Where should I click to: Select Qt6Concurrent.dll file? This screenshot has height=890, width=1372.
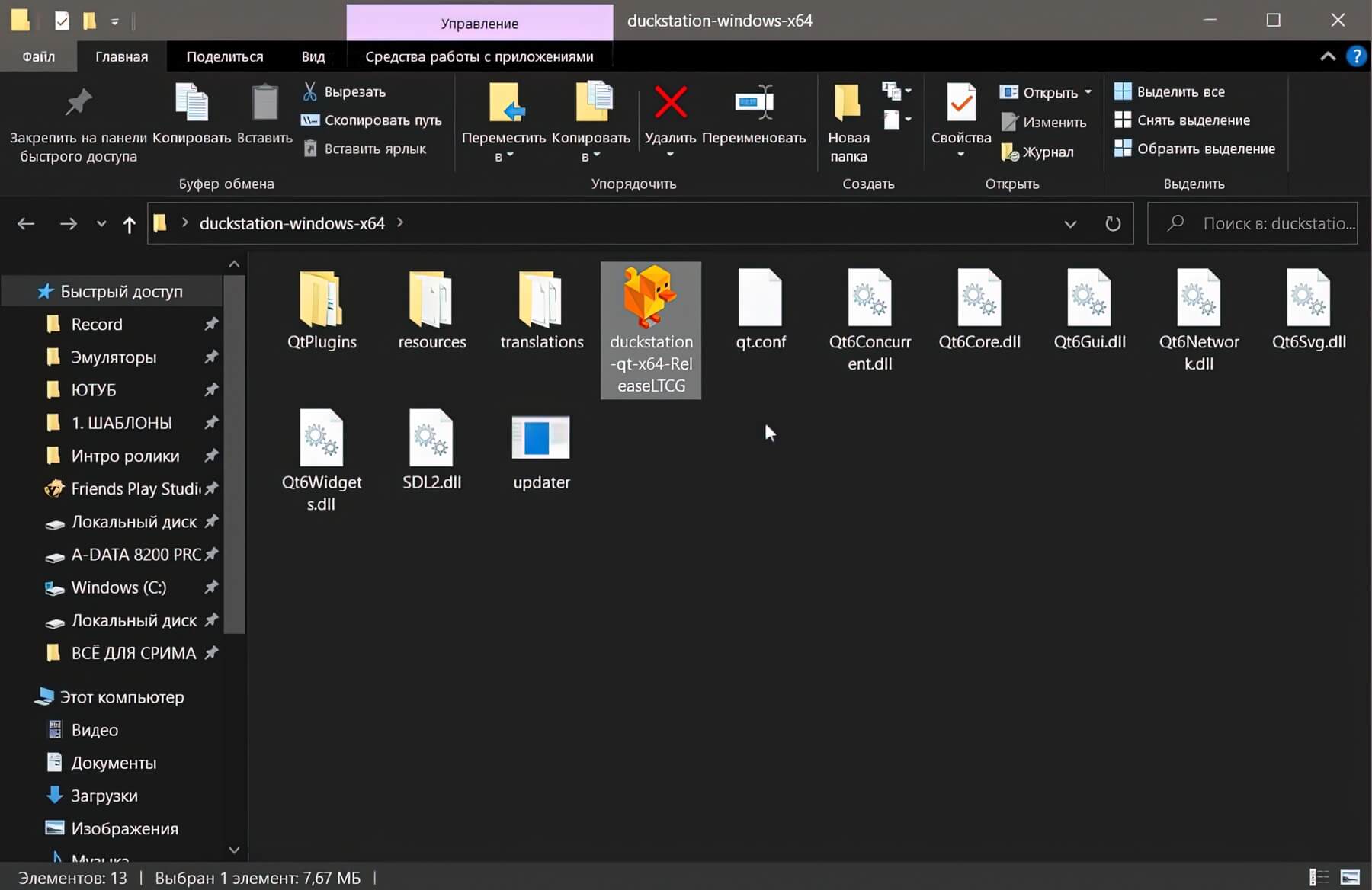870,321
